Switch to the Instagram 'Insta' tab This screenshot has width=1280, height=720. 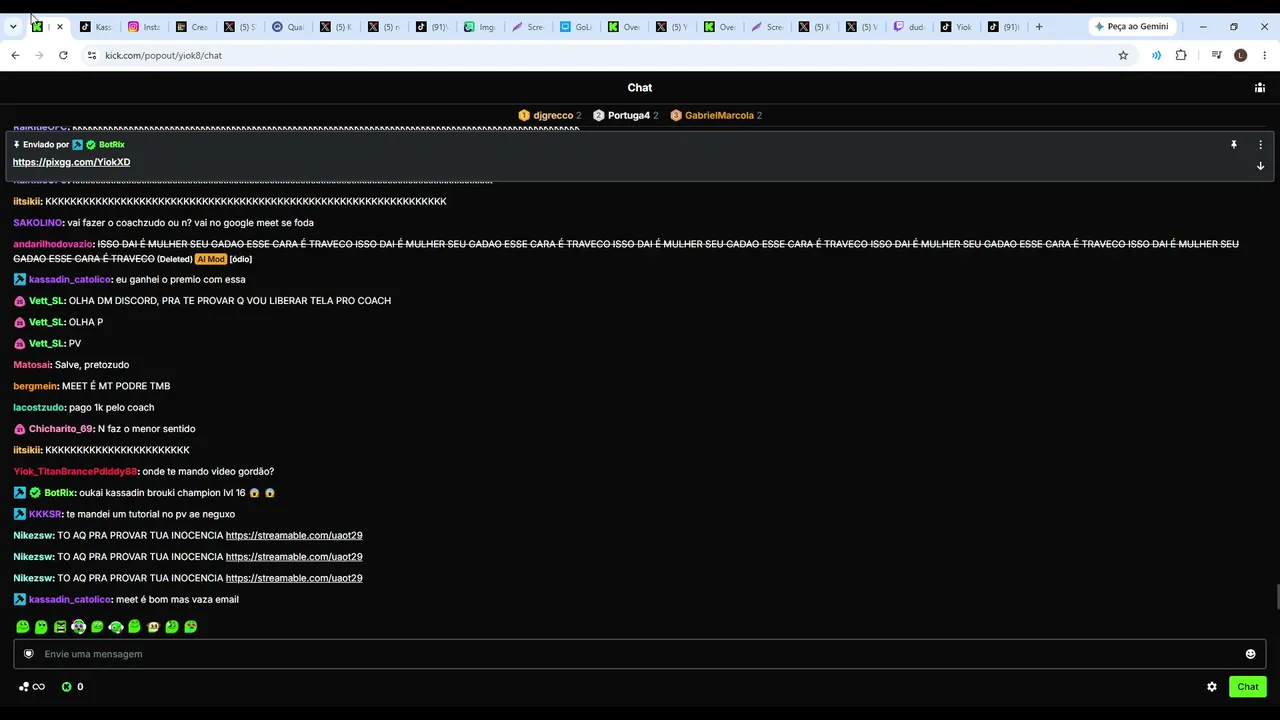point(144,27)
